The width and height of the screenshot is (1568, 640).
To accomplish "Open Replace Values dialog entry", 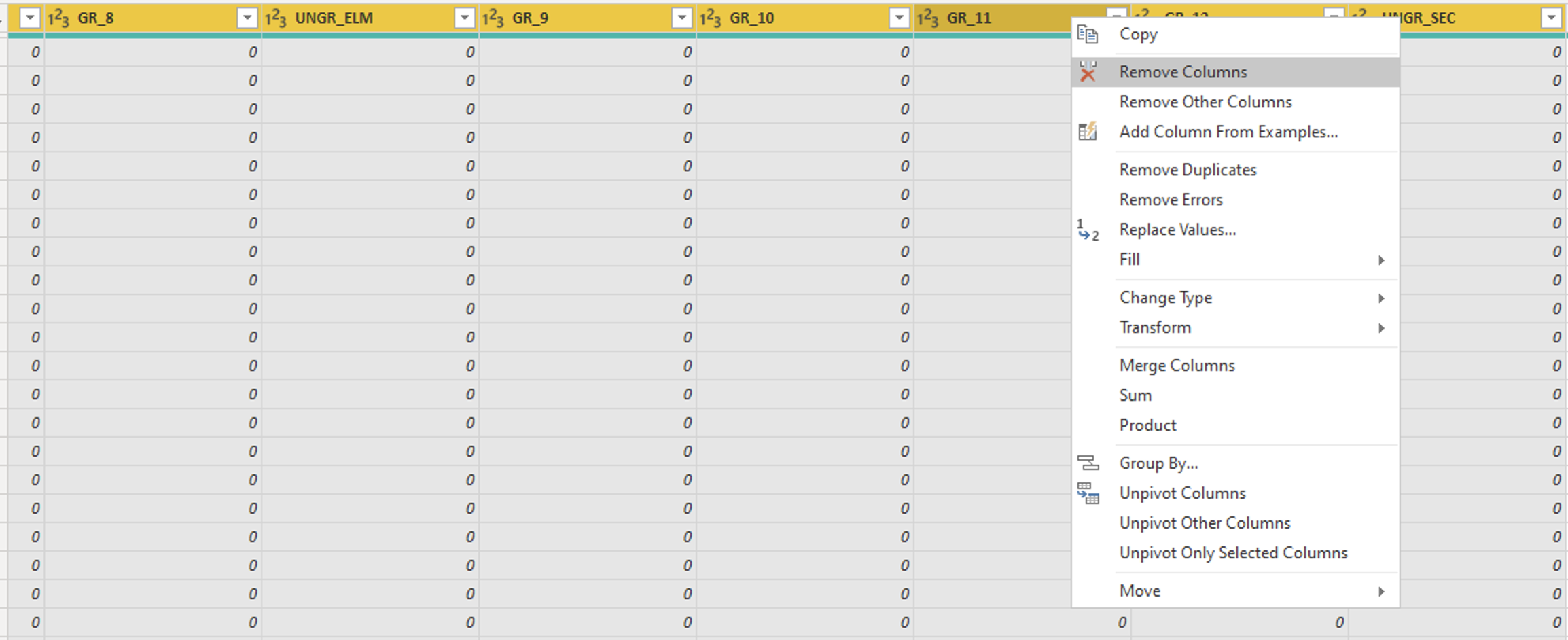I will point(1235,230).
